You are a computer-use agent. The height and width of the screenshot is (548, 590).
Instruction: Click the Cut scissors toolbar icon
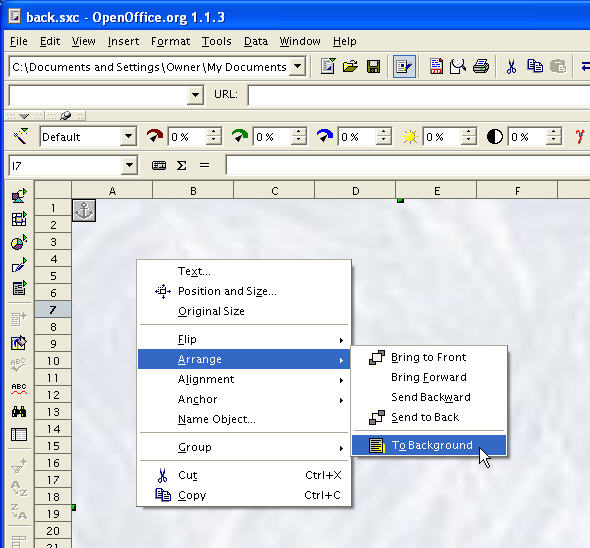pyautogui.click(x=511, y=67)
